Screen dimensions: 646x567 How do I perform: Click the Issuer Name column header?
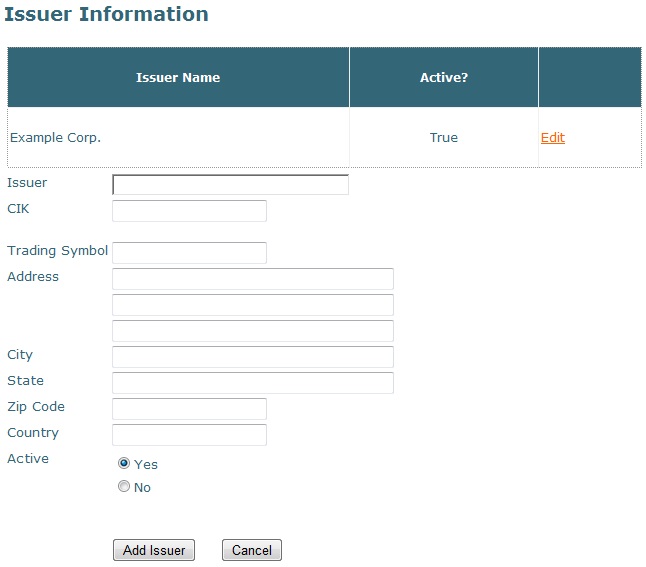178,78
